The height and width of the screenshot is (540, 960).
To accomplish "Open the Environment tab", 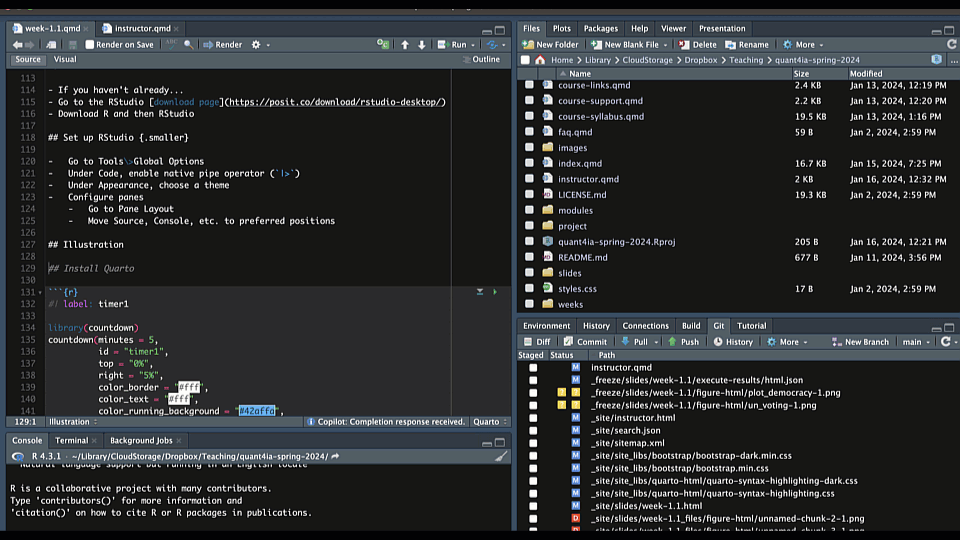I will (546, 326).
